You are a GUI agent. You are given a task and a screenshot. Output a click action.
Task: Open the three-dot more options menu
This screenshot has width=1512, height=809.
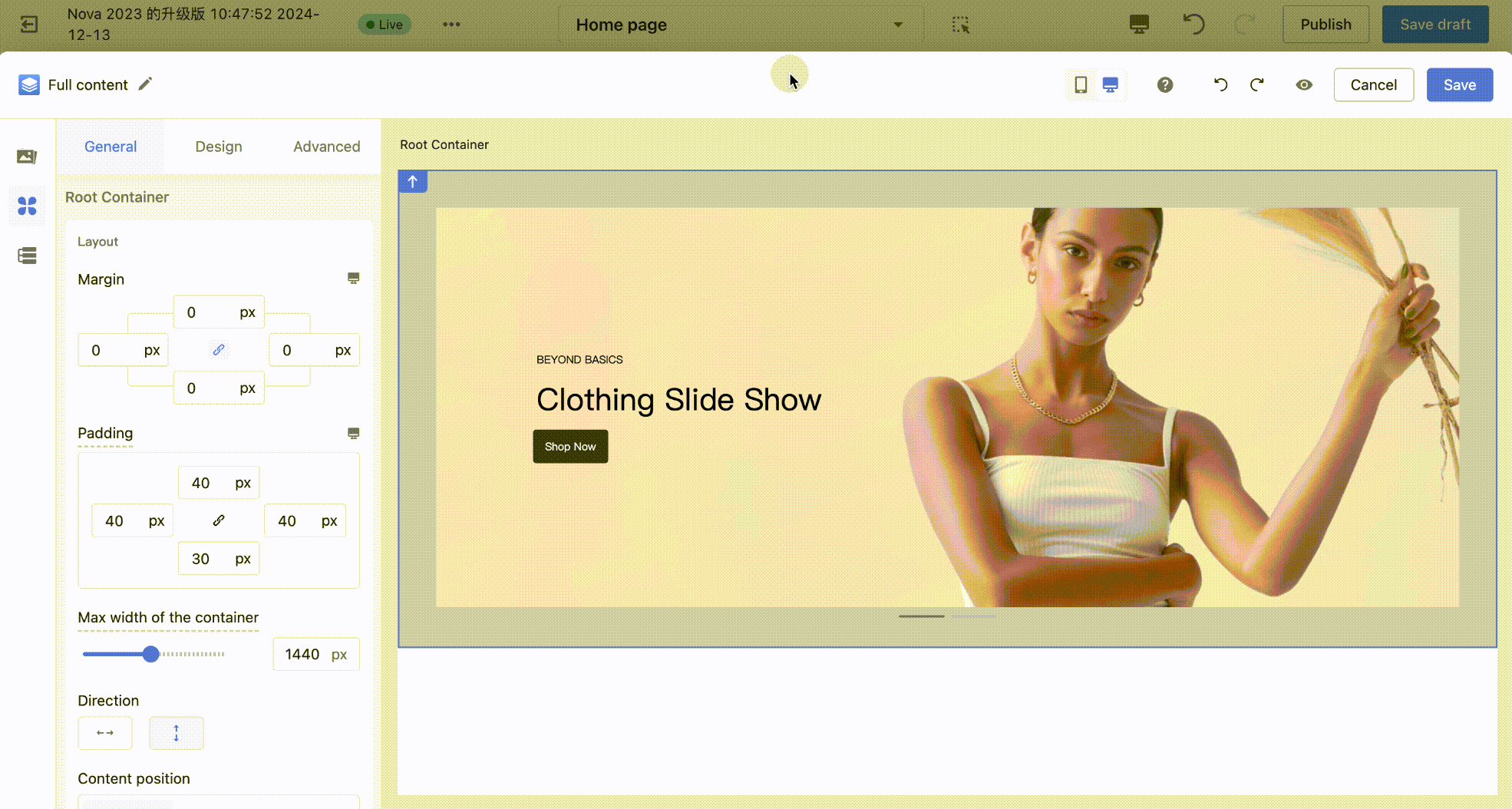[x=451, y=25]
